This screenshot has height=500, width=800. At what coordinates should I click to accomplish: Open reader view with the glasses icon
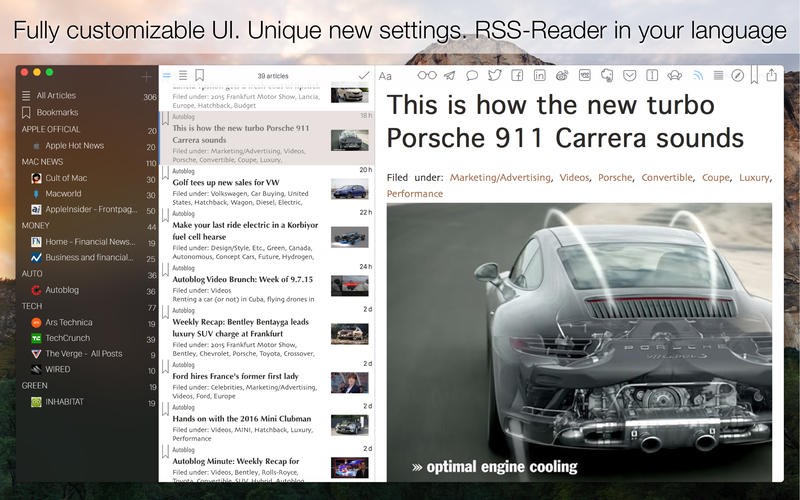point(427,76)
